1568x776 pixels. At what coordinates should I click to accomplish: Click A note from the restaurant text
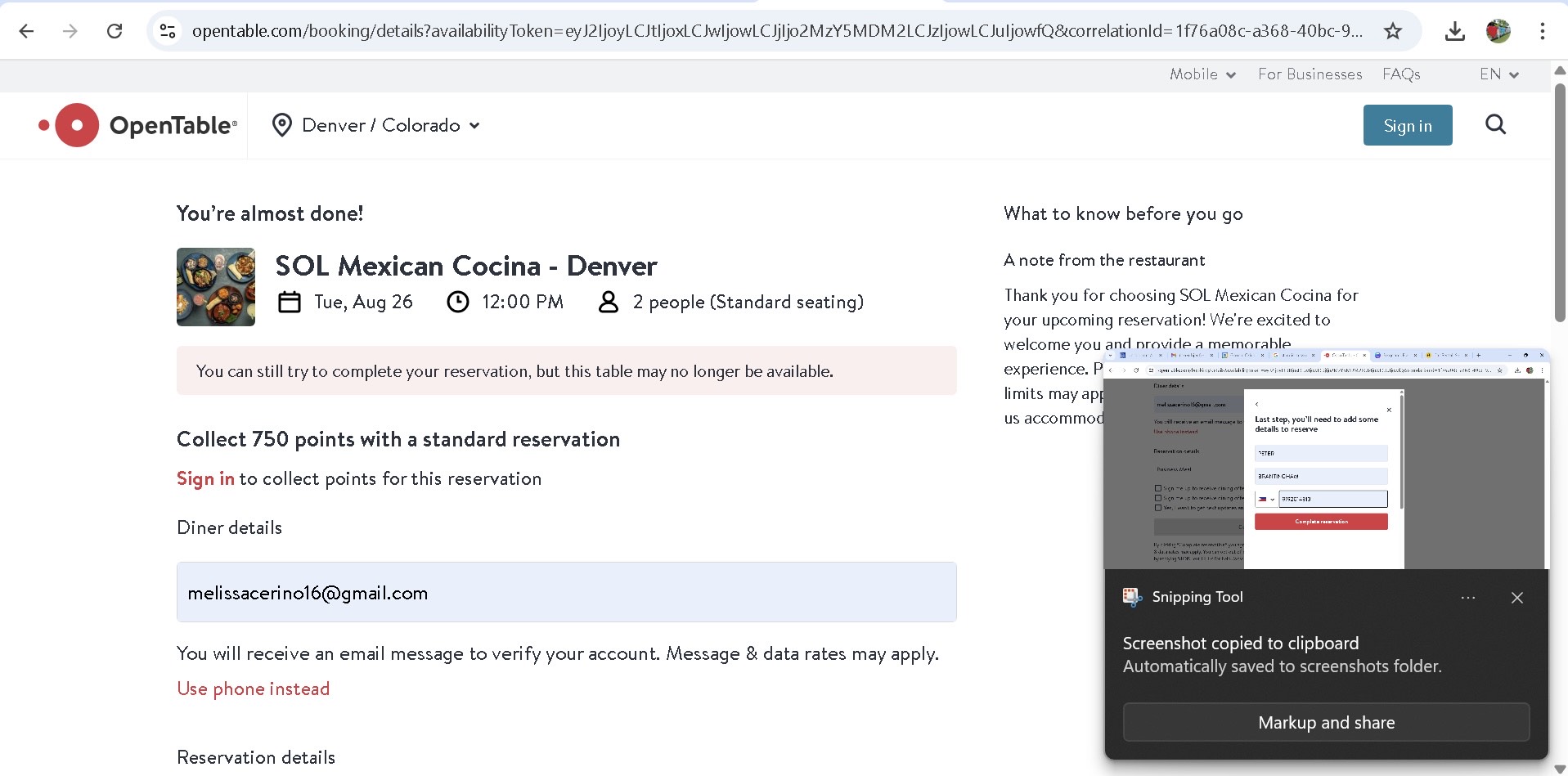pyautogui.click(x=1104, y=260)
